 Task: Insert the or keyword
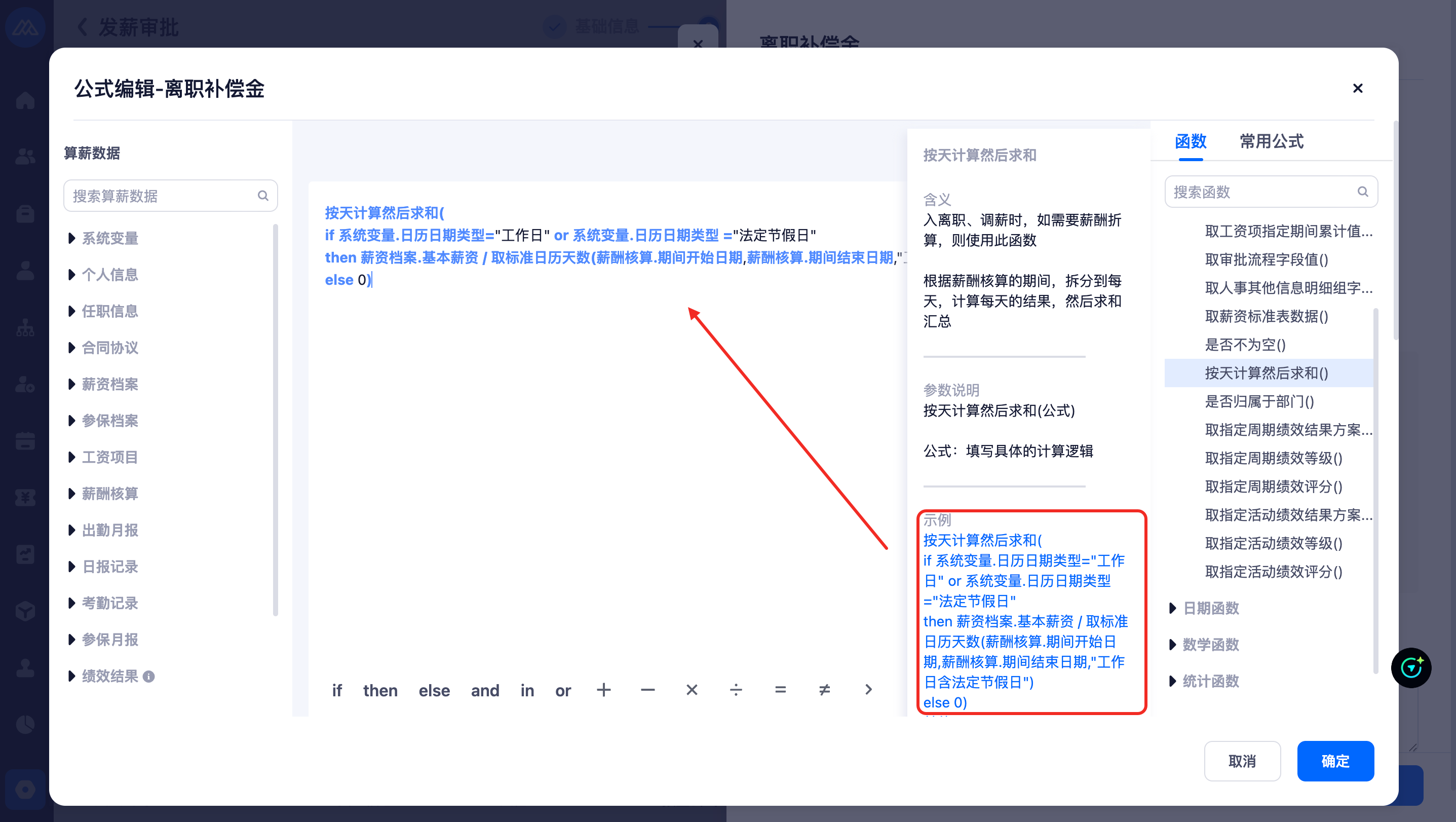coord(563,690)
